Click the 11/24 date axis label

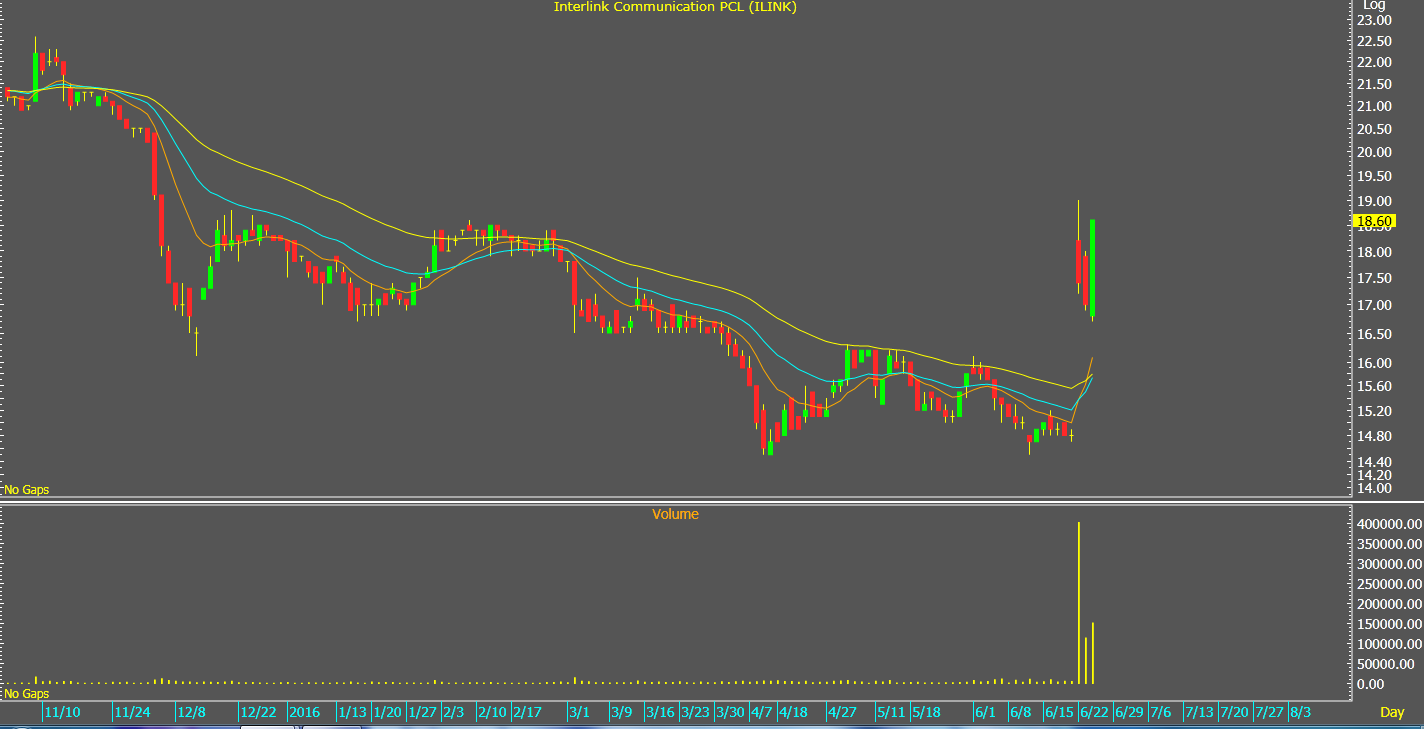(x=133, y=713)
